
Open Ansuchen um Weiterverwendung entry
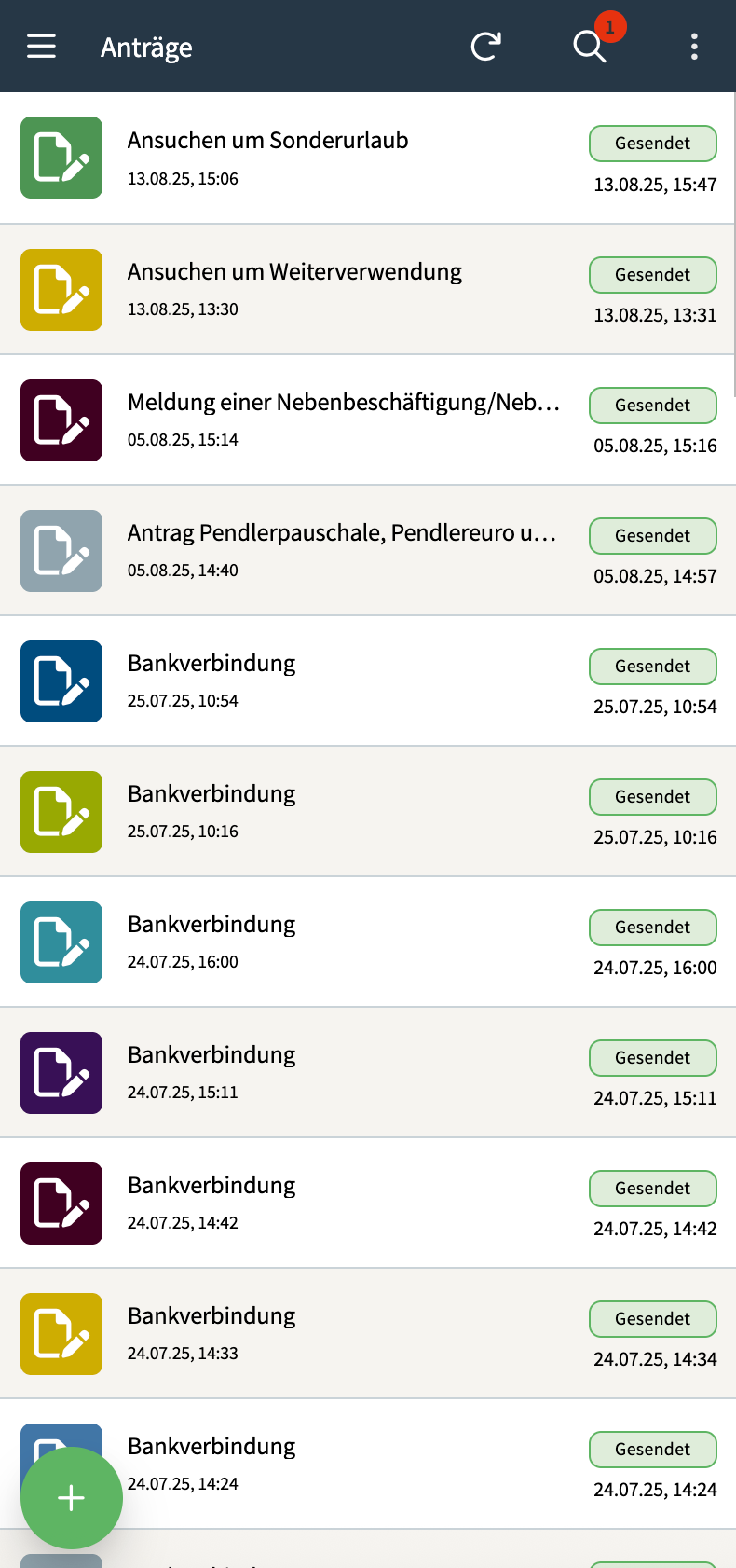[x=368, y=289]
